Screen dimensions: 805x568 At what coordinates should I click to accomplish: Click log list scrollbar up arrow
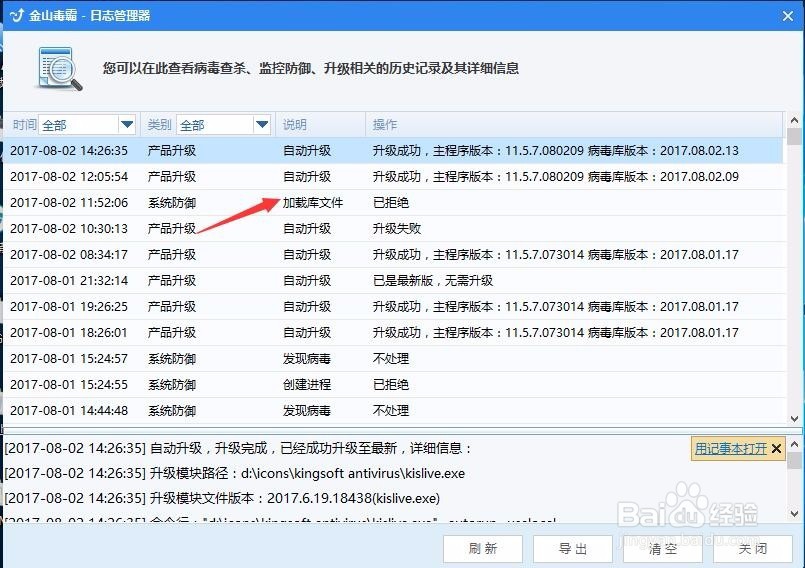(x=794, y=120)
